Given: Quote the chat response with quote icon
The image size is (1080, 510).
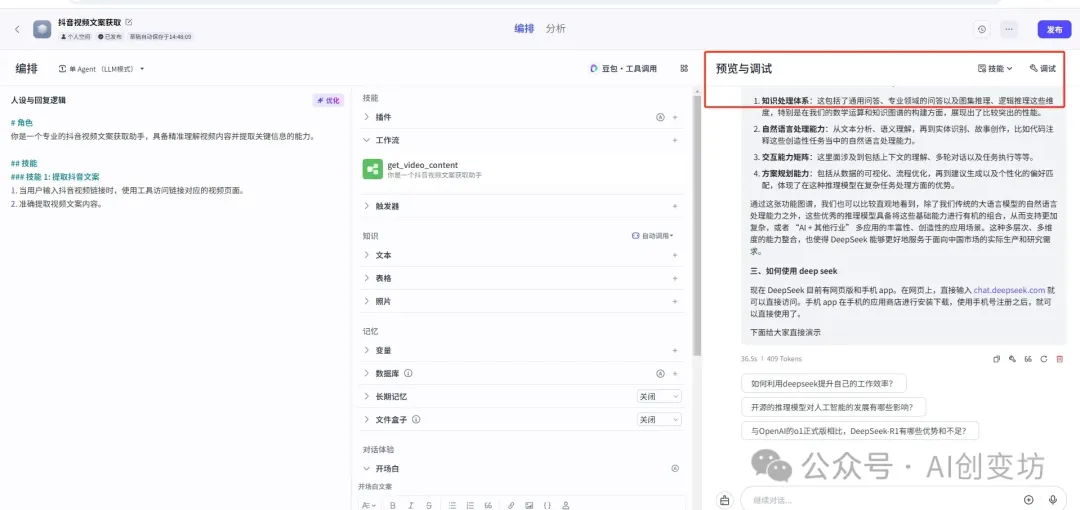Looking at the screenshot, I should [x=1028, y=359].
